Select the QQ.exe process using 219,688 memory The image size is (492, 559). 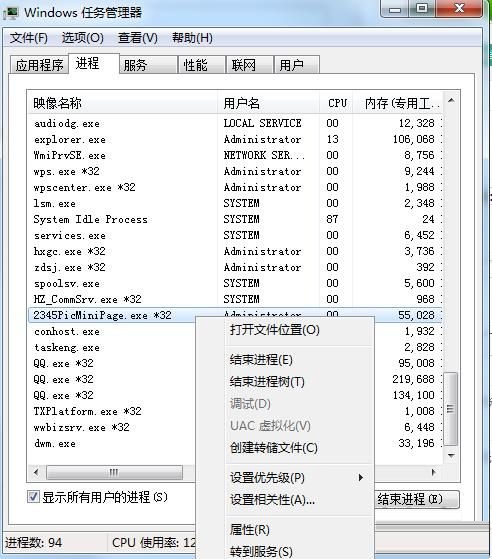tap(112, 379)
